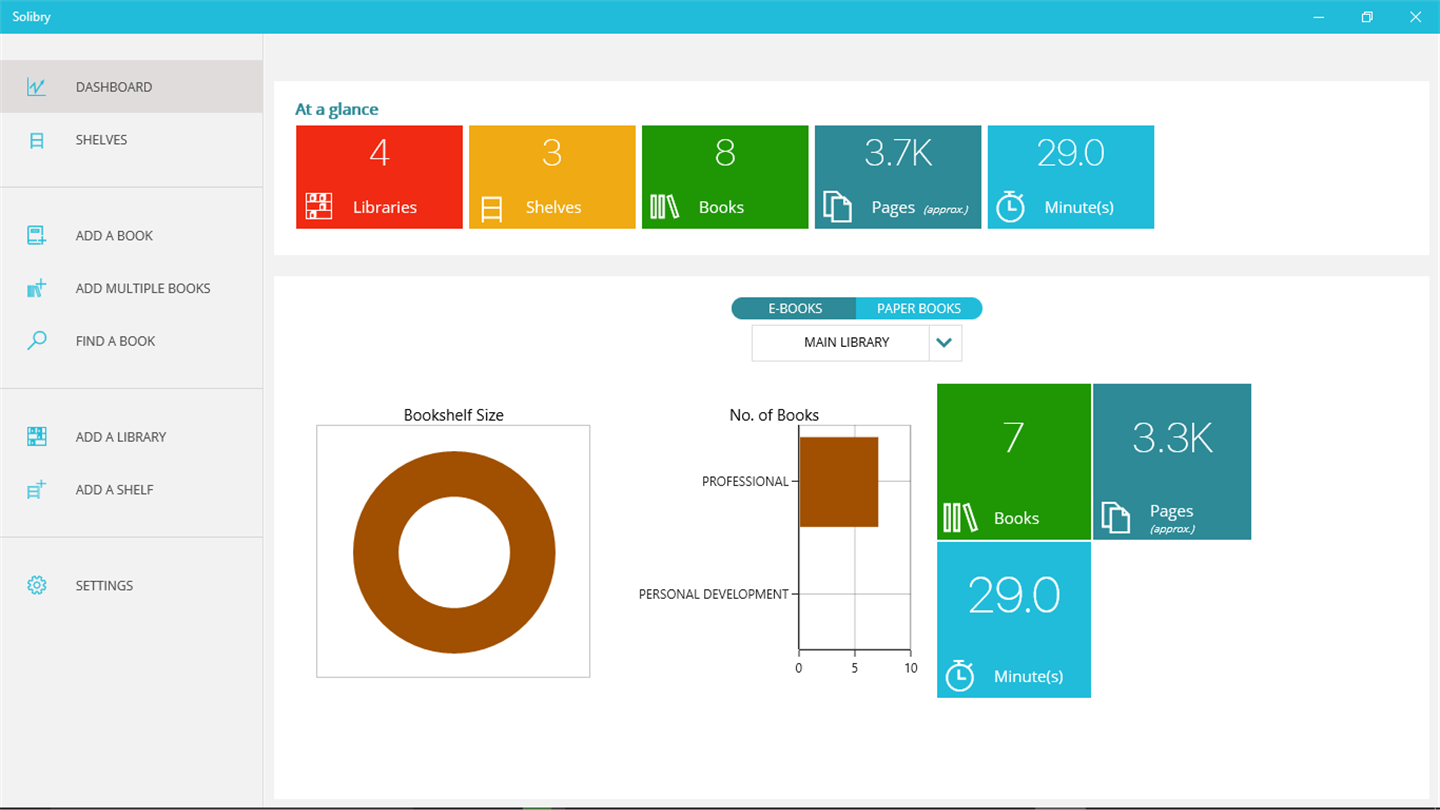The height and width of the screenshot is (810, 1440).
Task: Click the Find a Book magnifier icon
Action: (x=37, y=341)
